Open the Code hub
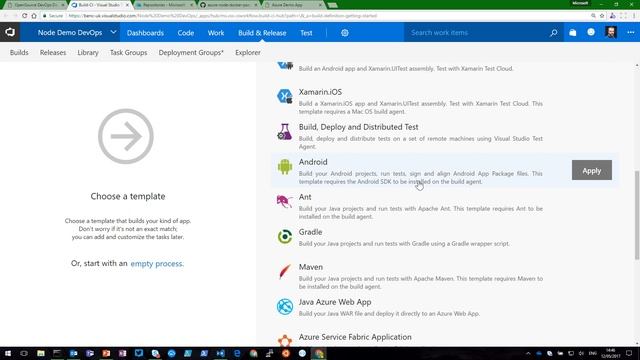The image size is (640, 360). click(x=186, y=33)
